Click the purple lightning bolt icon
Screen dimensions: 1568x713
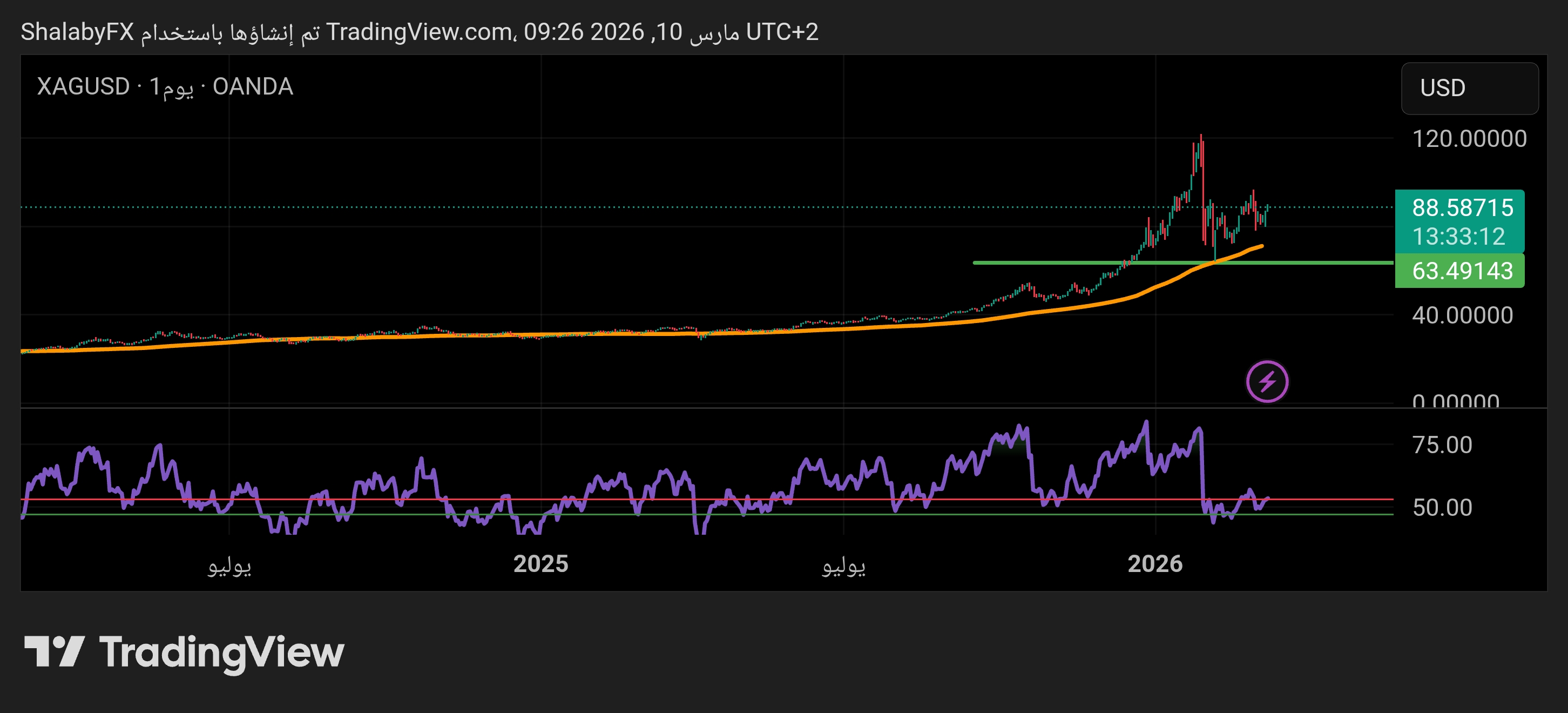[x=1267, y=382]
